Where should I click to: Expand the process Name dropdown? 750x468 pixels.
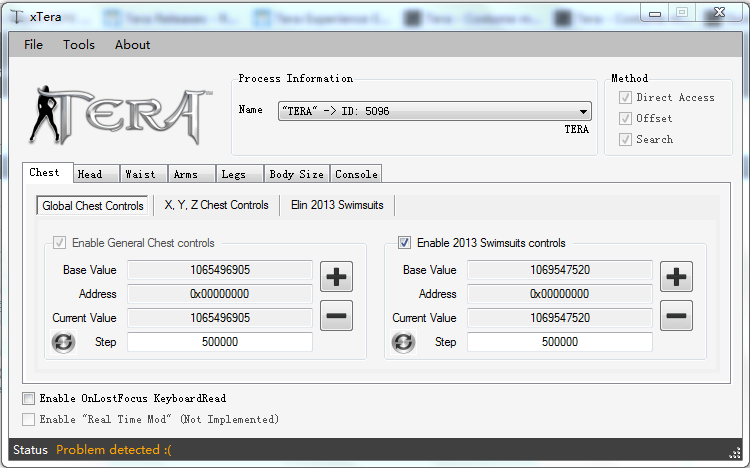coord(582,111)
